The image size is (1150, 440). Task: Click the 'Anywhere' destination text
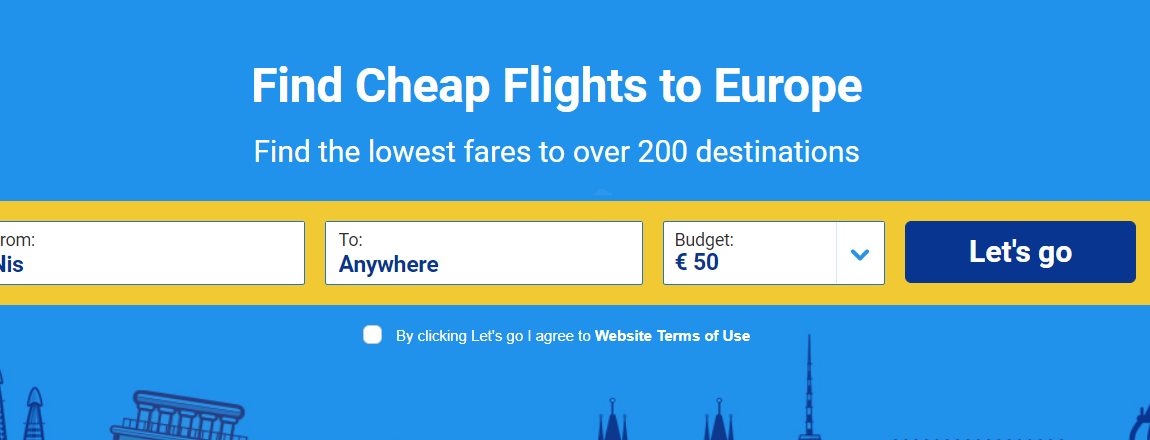pyautogui.click(x=389, y=264)
